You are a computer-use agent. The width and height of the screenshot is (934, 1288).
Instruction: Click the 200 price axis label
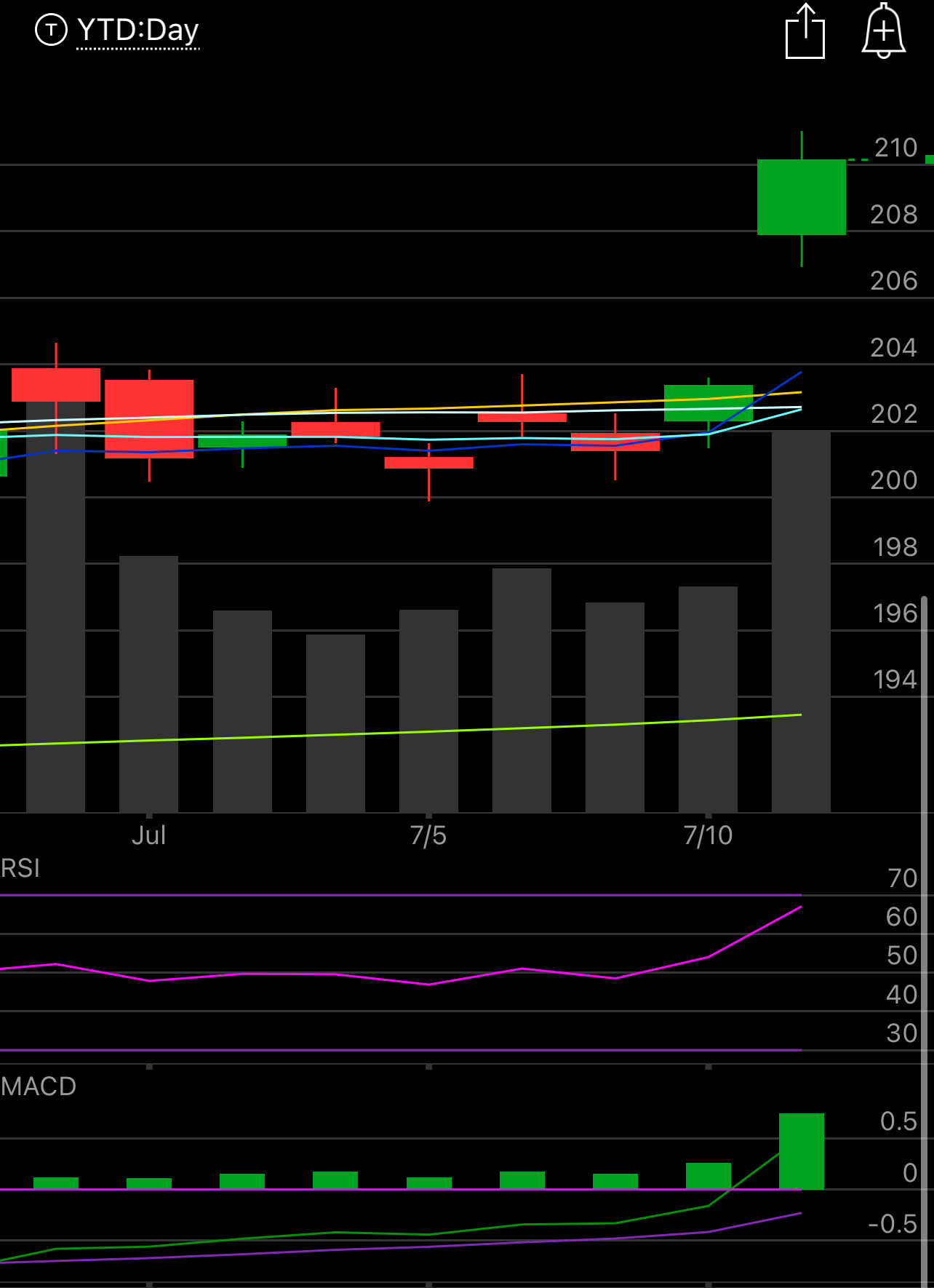(894, 480)
